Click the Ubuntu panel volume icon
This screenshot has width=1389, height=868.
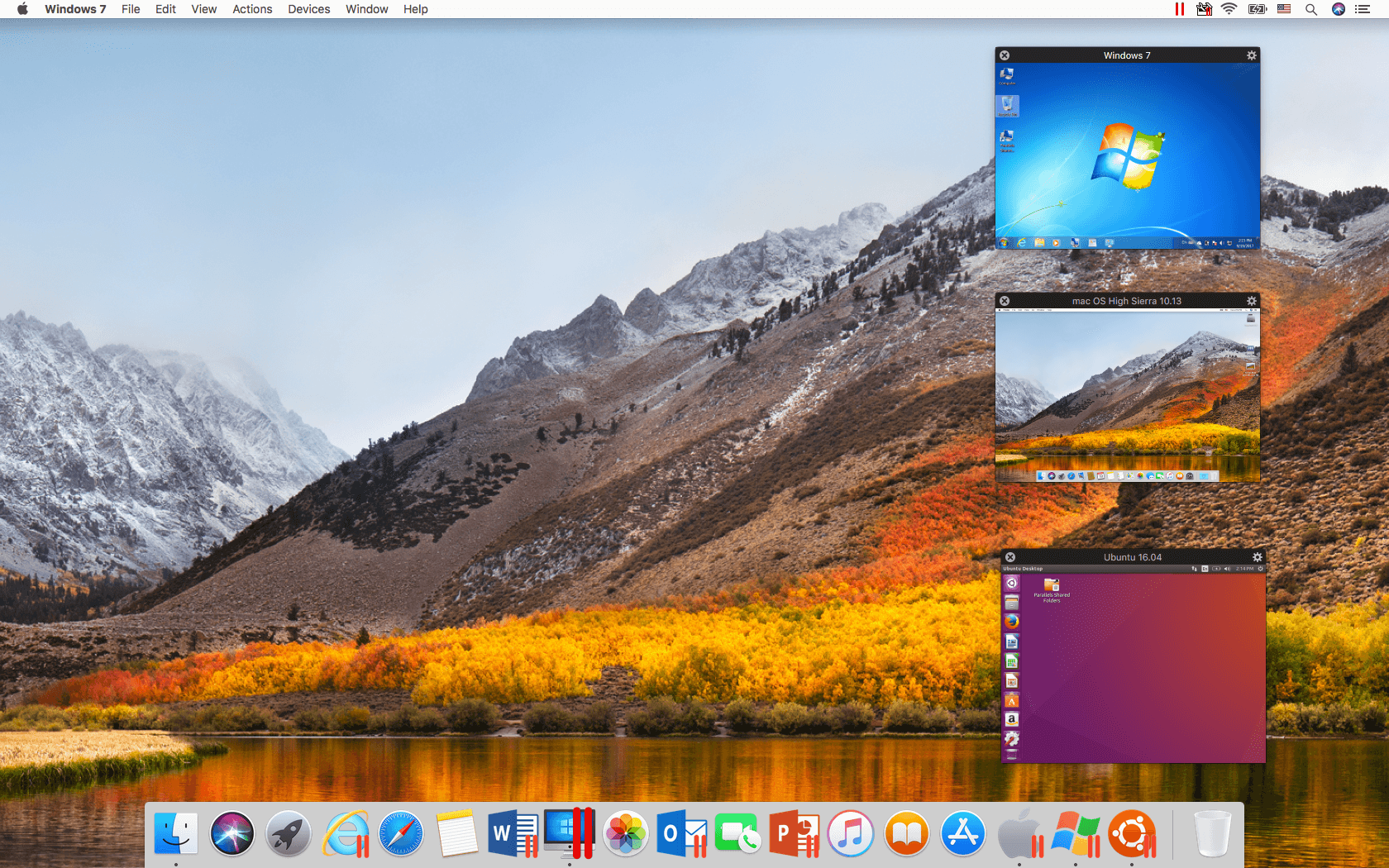tap(1228, 569)
